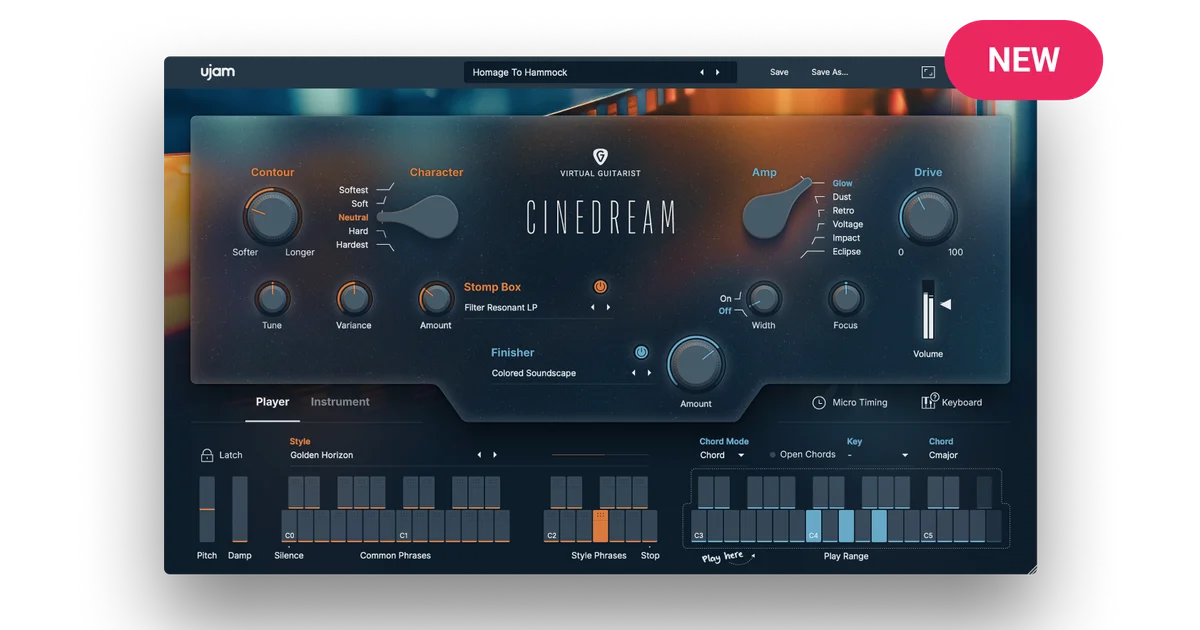Choose previous Finisher preset arrow
The height and width of the screenshot is (630, 1200).
633,373
